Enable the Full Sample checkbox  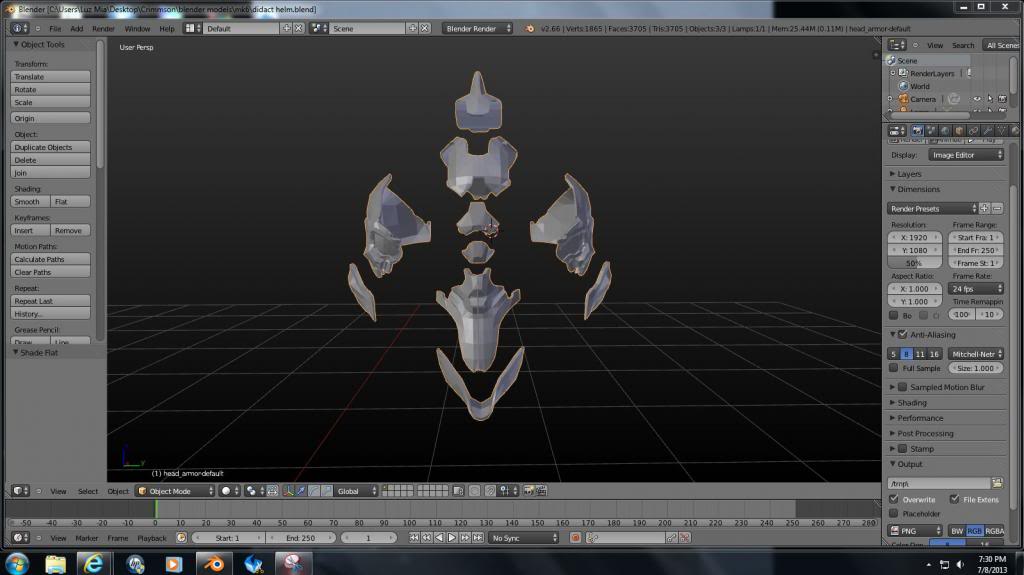(x=895, y=368)
